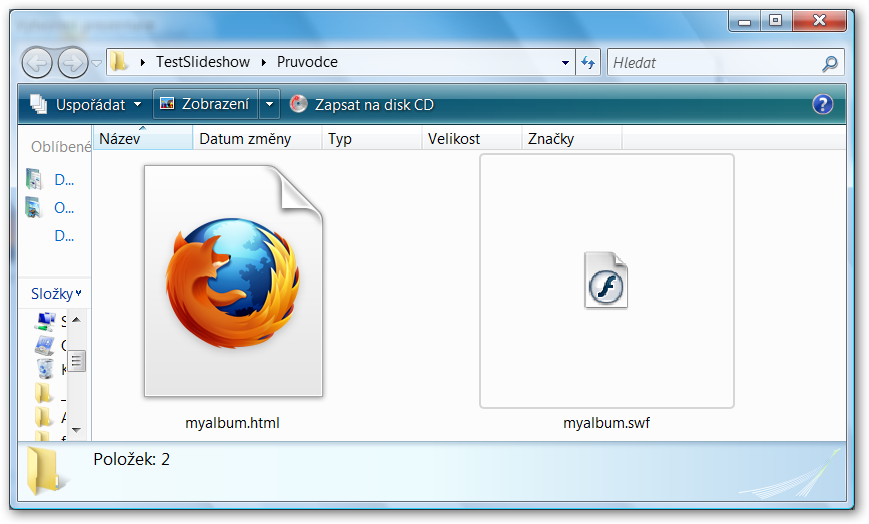The image size is (869, 524).
Task: Click folder tree scrollbar down arrow
Action: click(x=76, y=430)
